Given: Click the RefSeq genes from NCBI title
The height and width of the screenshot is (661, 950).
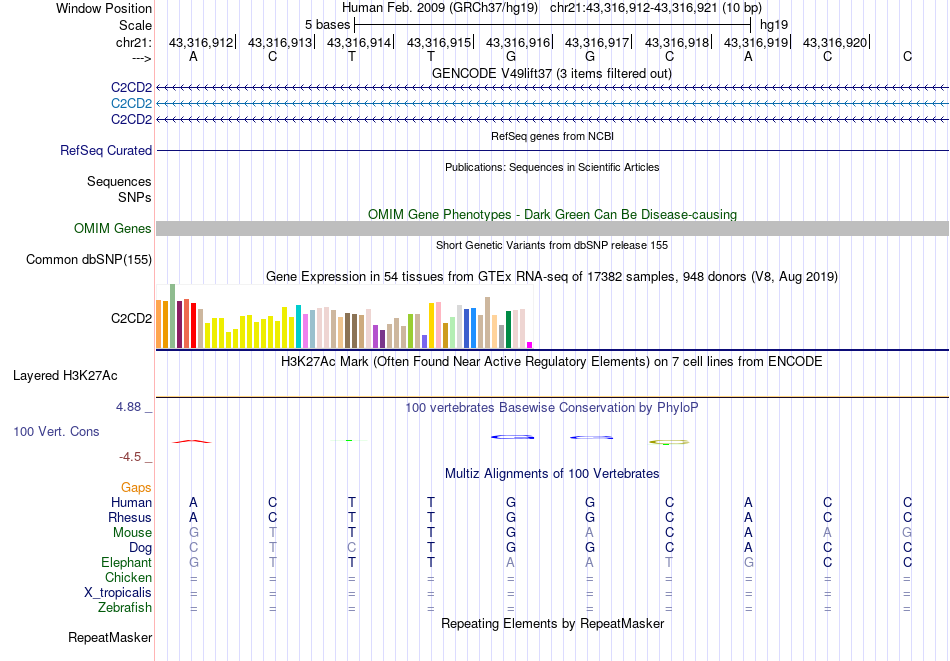Looking at the screenshot, I should pyautogui.click(x=552, y=136).
